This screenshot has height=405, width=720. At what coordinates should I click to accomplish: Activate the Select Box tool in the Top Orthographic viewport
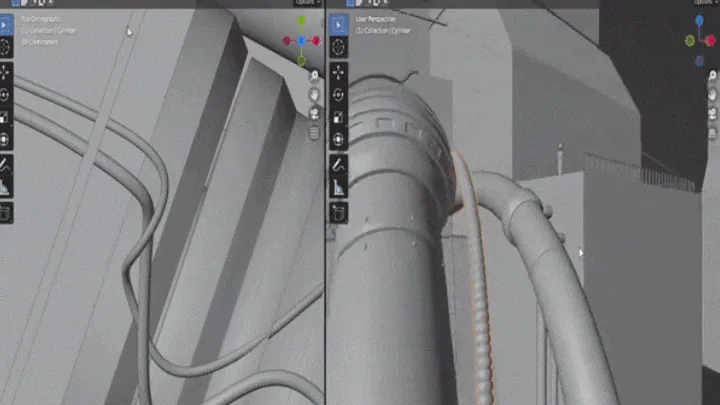[5, 25]
